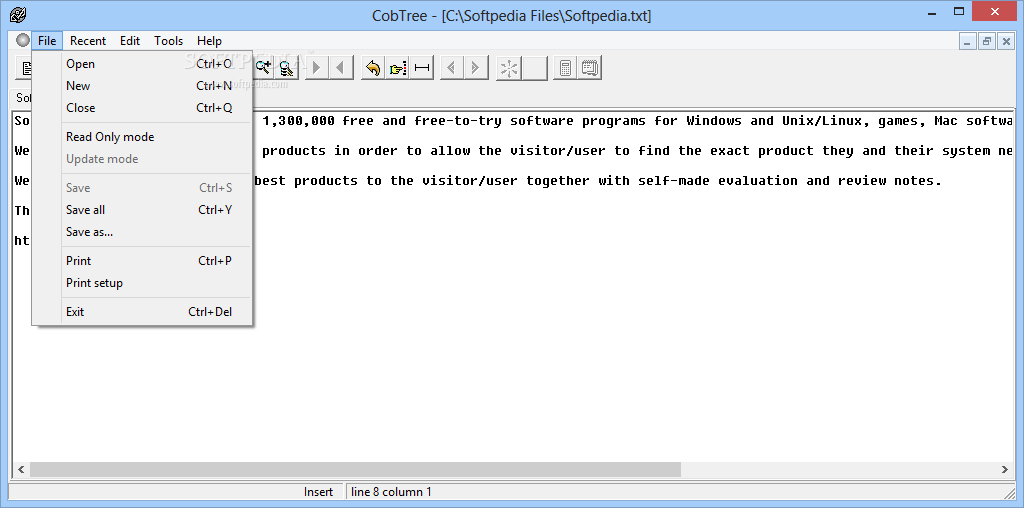Click the grey double-chevron right icon
The width and height of the screenshot is (1024, 508).
pos(476,67)
